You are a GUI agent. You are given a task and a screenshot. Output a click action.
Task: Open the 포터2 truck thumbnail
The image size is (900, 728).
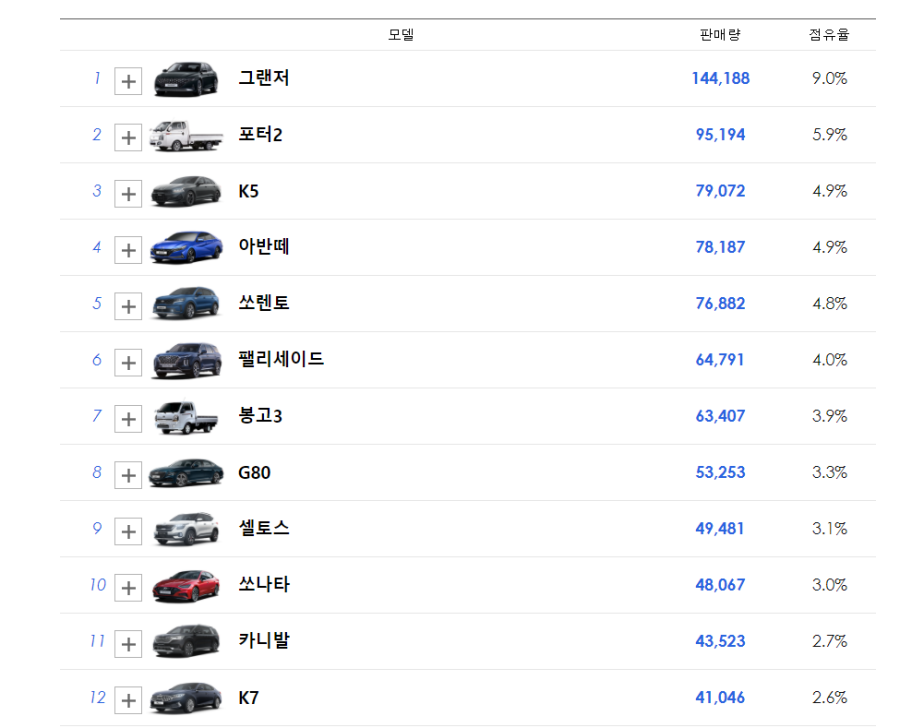pyautogui.click(x=186, y=135)
